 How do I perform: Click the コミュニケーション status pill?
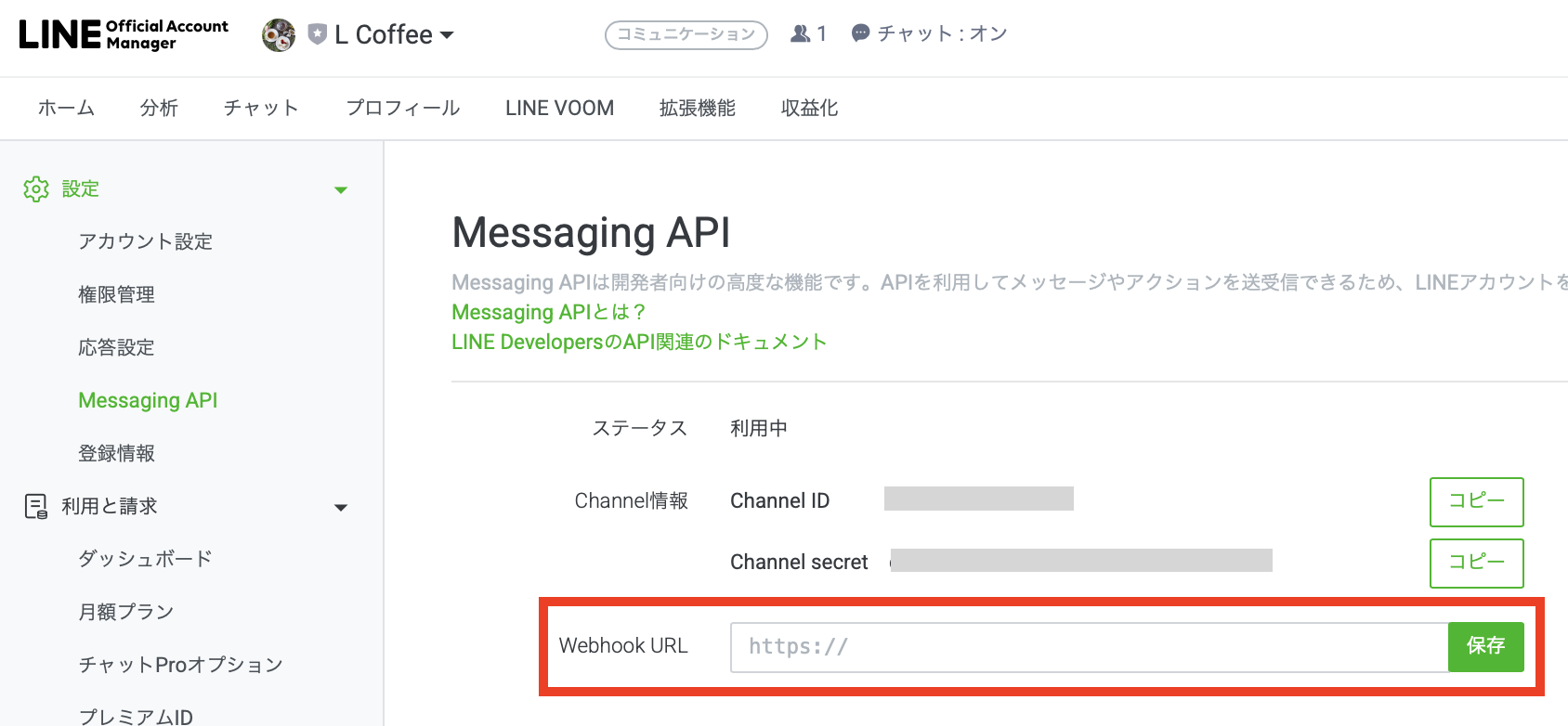tap(686, 34)
